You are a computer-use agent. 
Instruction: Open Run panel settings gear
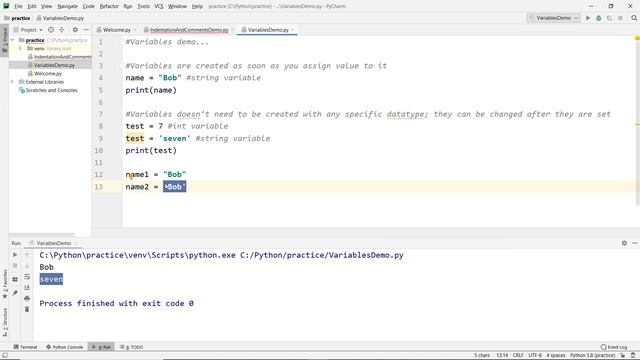tap(624, 243)
